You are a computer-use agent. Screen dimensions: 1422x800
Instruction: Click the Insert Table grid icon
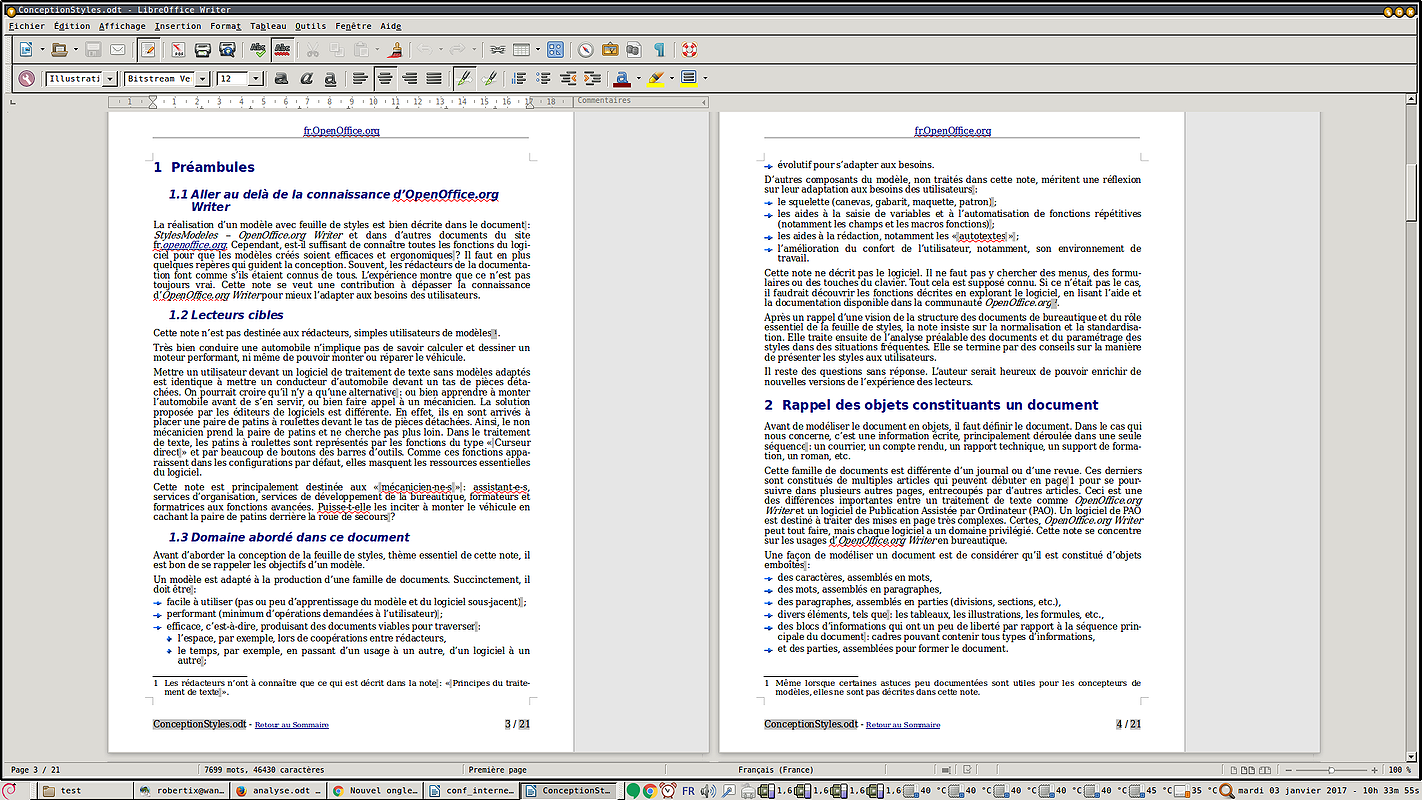(x=521, y=49)
